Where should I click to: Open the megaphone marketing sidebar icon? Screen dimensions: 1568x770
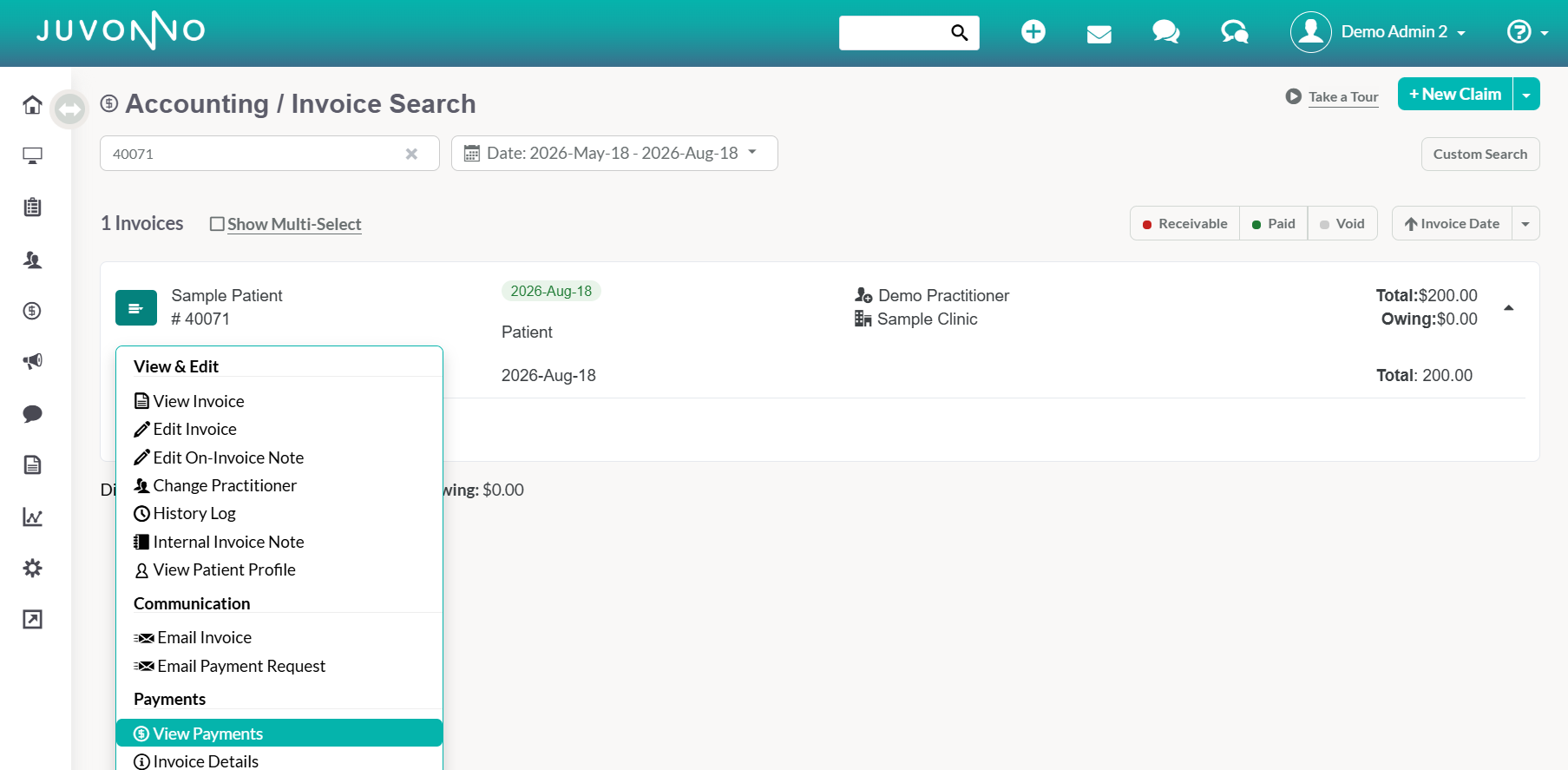tap(32, 361)
